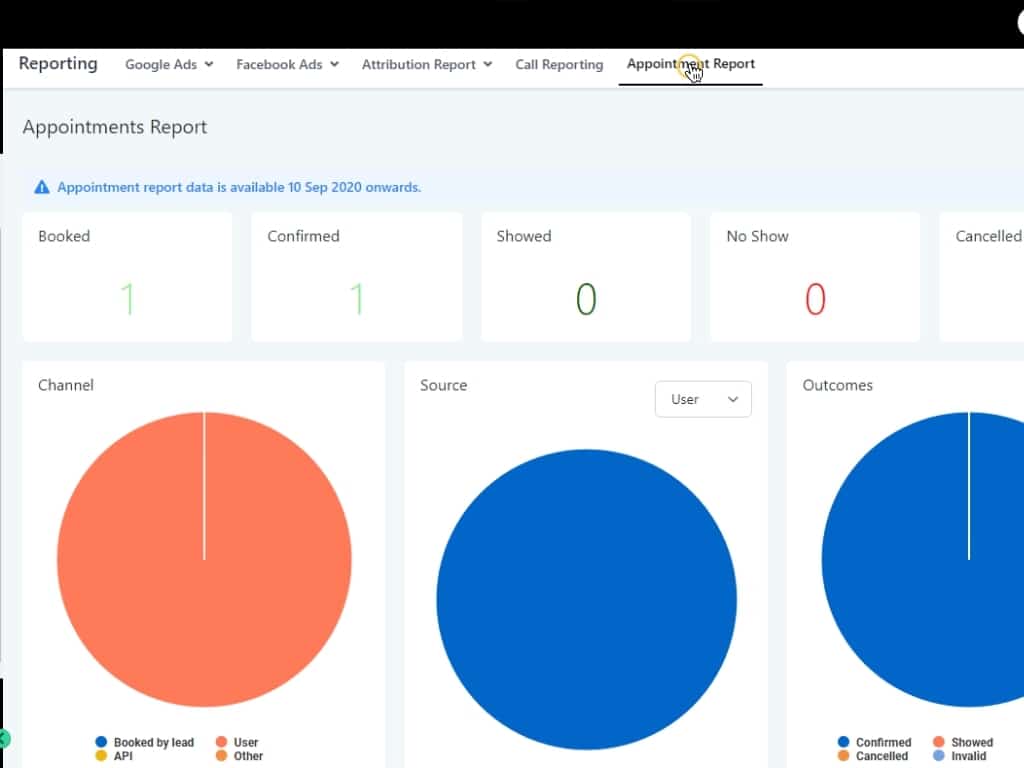Open the User dropdown in Source panel
Image resolution: width=1024 pixels, height=768 pixels.
703,399
